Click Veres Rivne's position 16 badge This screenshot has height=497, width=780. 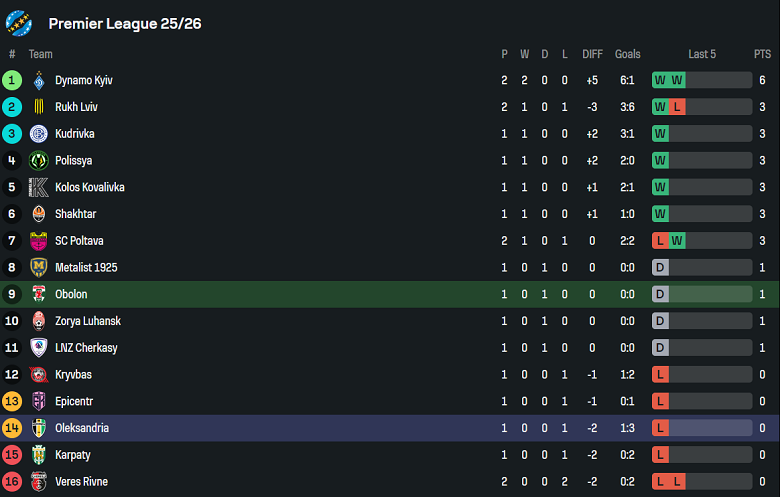(x=12, y=482)
